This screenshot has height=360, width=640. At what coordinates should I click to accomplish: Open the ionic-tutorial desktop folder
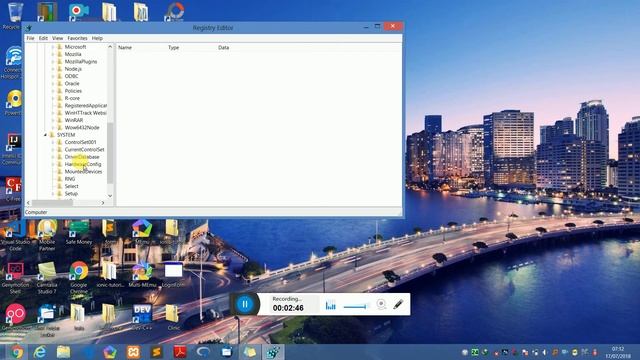109,275
